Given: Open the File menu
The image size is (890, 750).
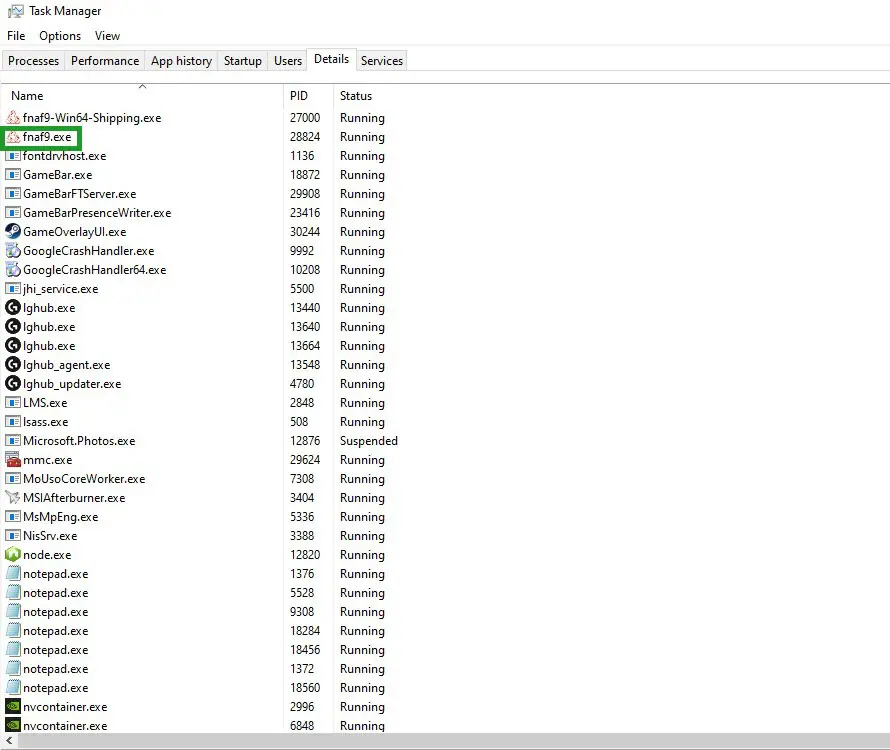Looking at the screenshot, I should point(16,36).
